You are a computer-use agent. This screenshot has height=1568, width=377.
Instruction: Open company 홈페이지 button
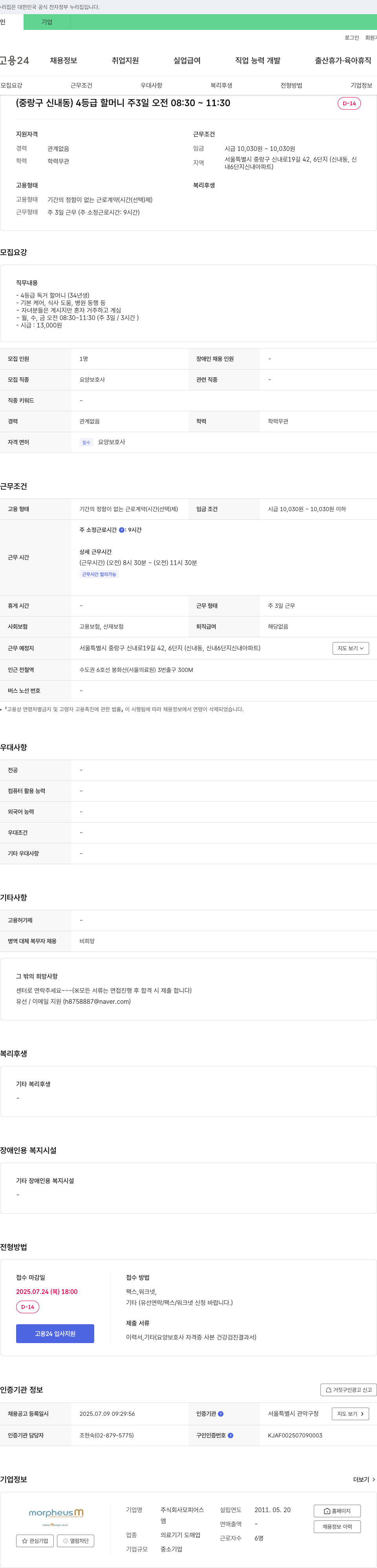click(x=337, y=1511)
